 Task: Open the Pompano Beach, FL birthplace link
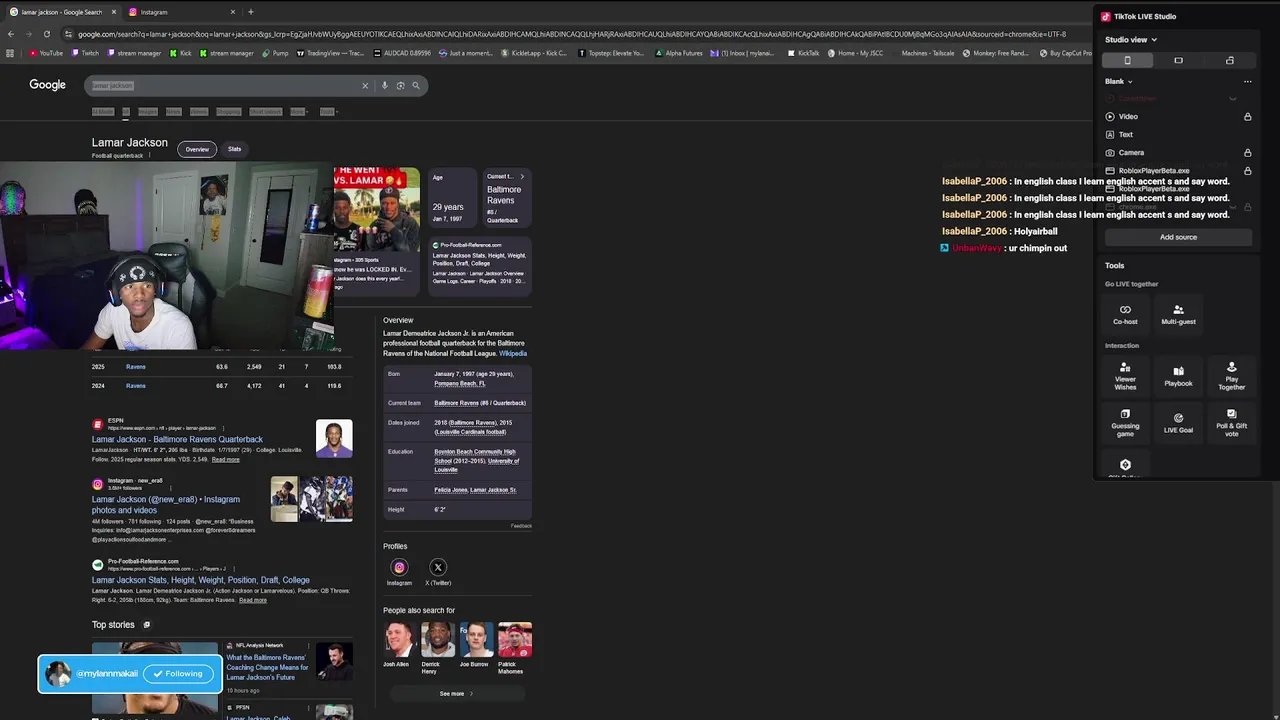click(459, 383)
